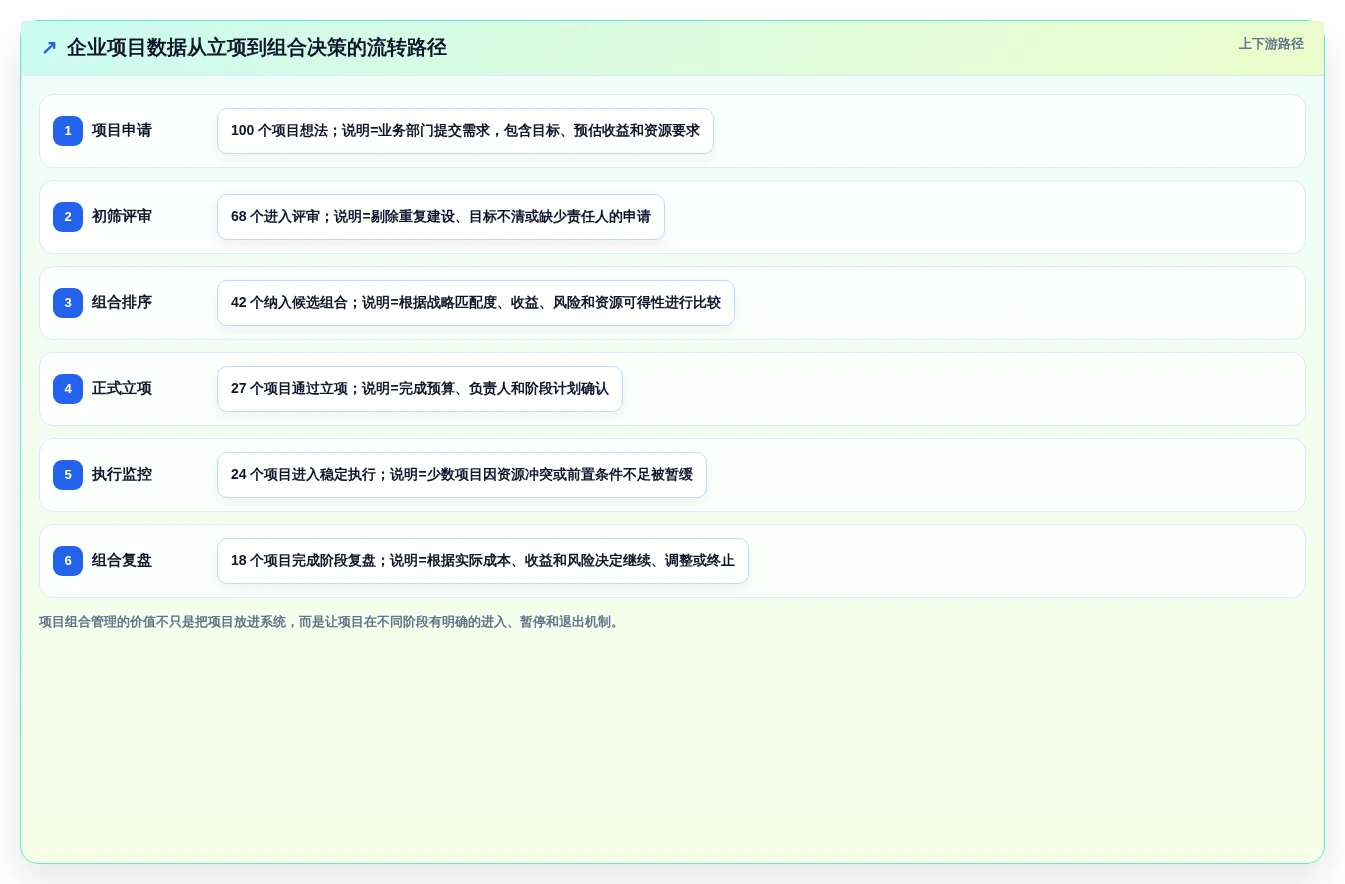Click step number badge 2
Image resolution: width=1345 pixels, height=884 pixels.
[68, 217]
